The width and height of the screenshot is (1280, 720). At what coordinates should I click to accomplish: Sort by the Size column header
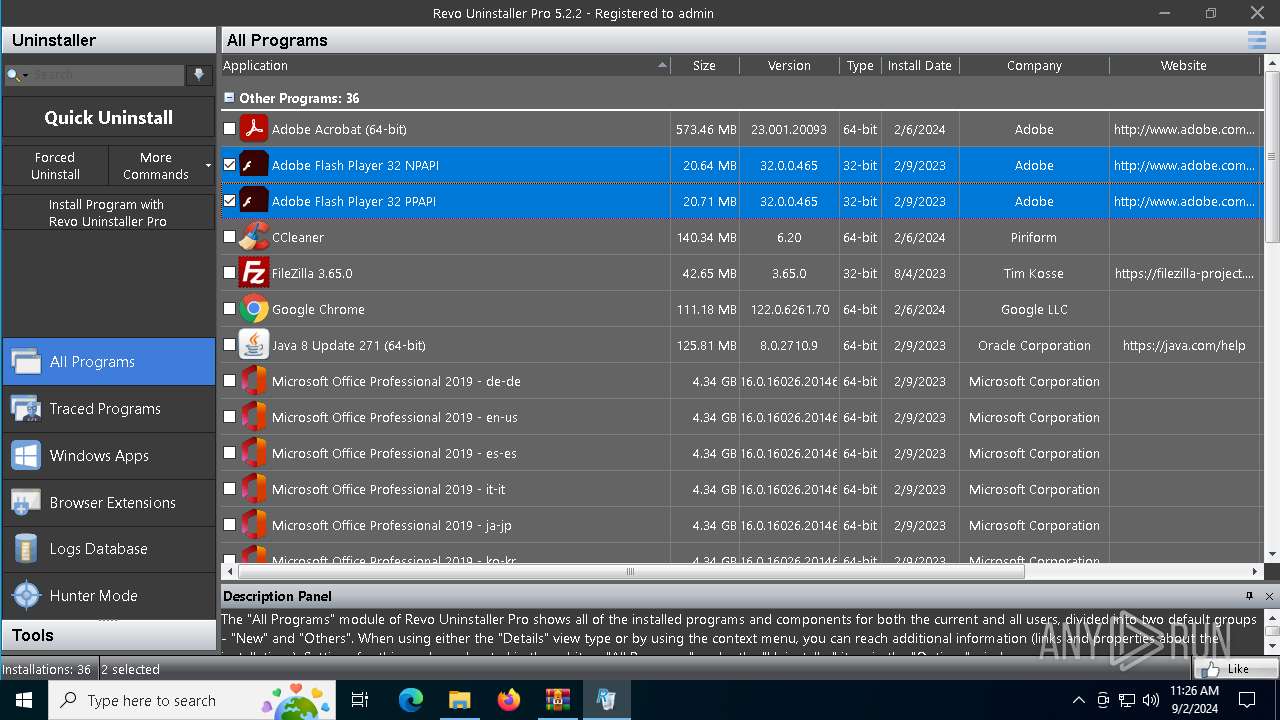(705, 65)
